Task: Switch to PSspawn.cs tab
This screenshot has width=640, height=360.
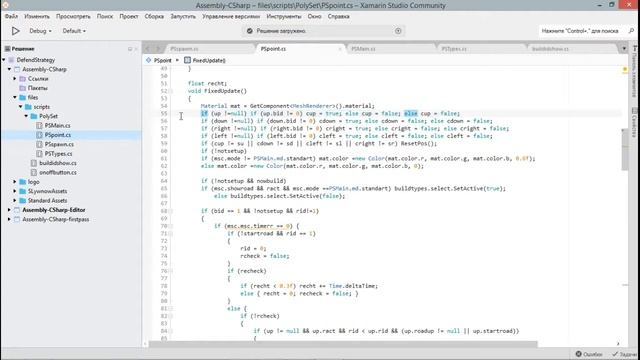Action: [x=184, y=49]
